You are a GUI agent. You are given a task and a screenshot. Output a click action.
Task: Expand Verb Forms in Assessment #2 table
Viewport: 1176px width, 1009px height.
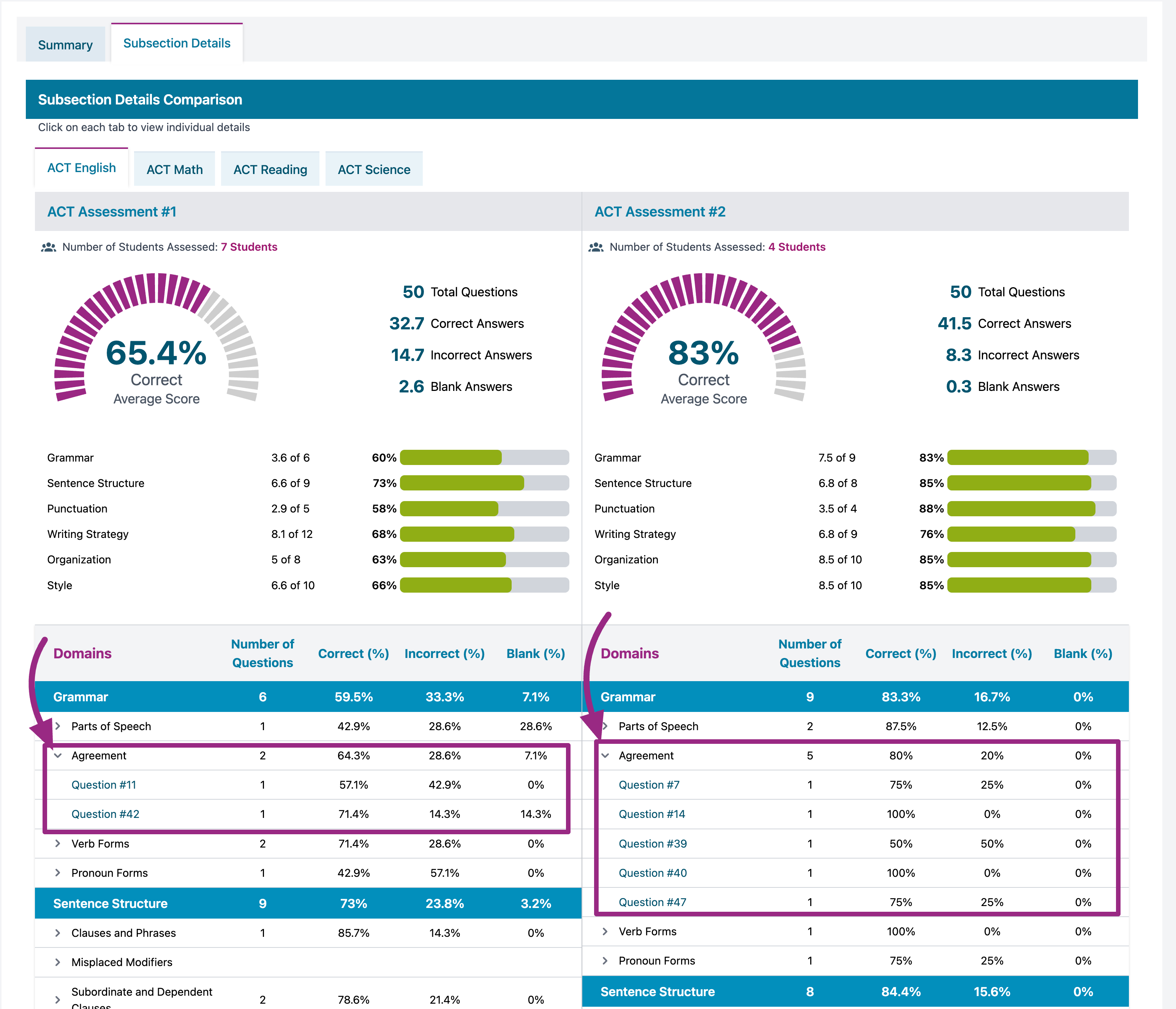(x=605, y=931)
